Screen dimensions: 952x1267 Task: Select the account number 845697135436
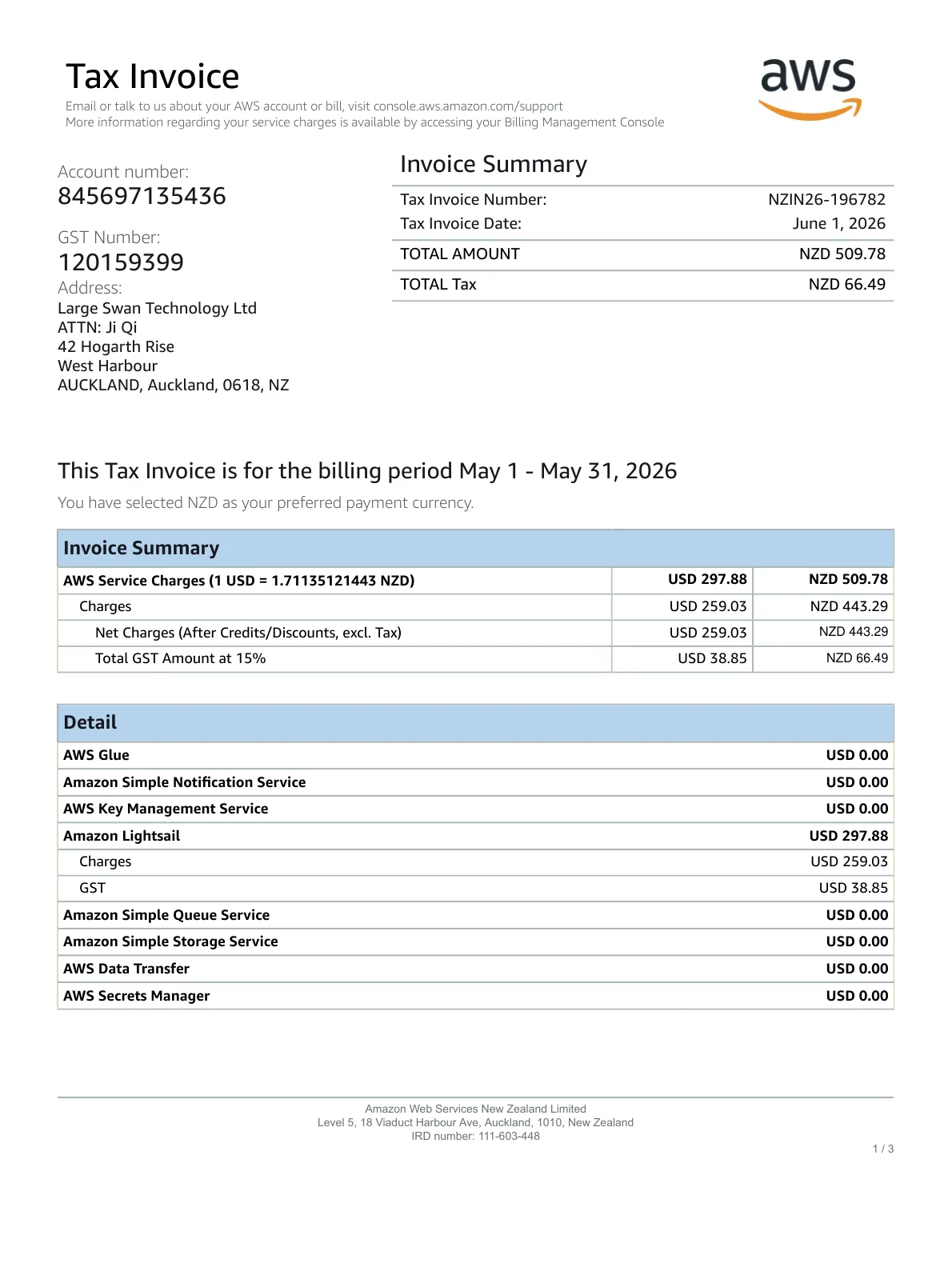click(x=142, y=196)
